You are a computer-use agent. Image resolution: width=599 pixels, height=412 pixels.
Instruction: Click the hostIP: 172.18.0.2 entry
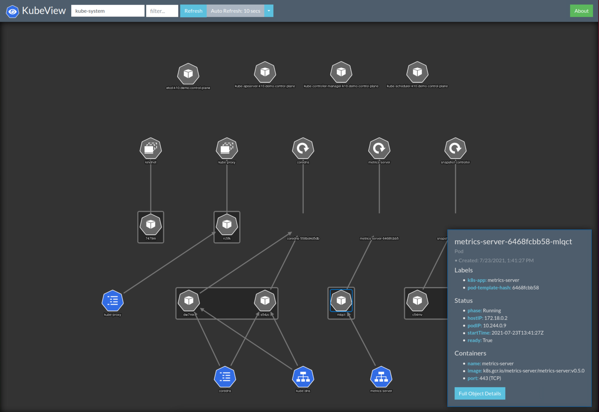coord(487,318)
